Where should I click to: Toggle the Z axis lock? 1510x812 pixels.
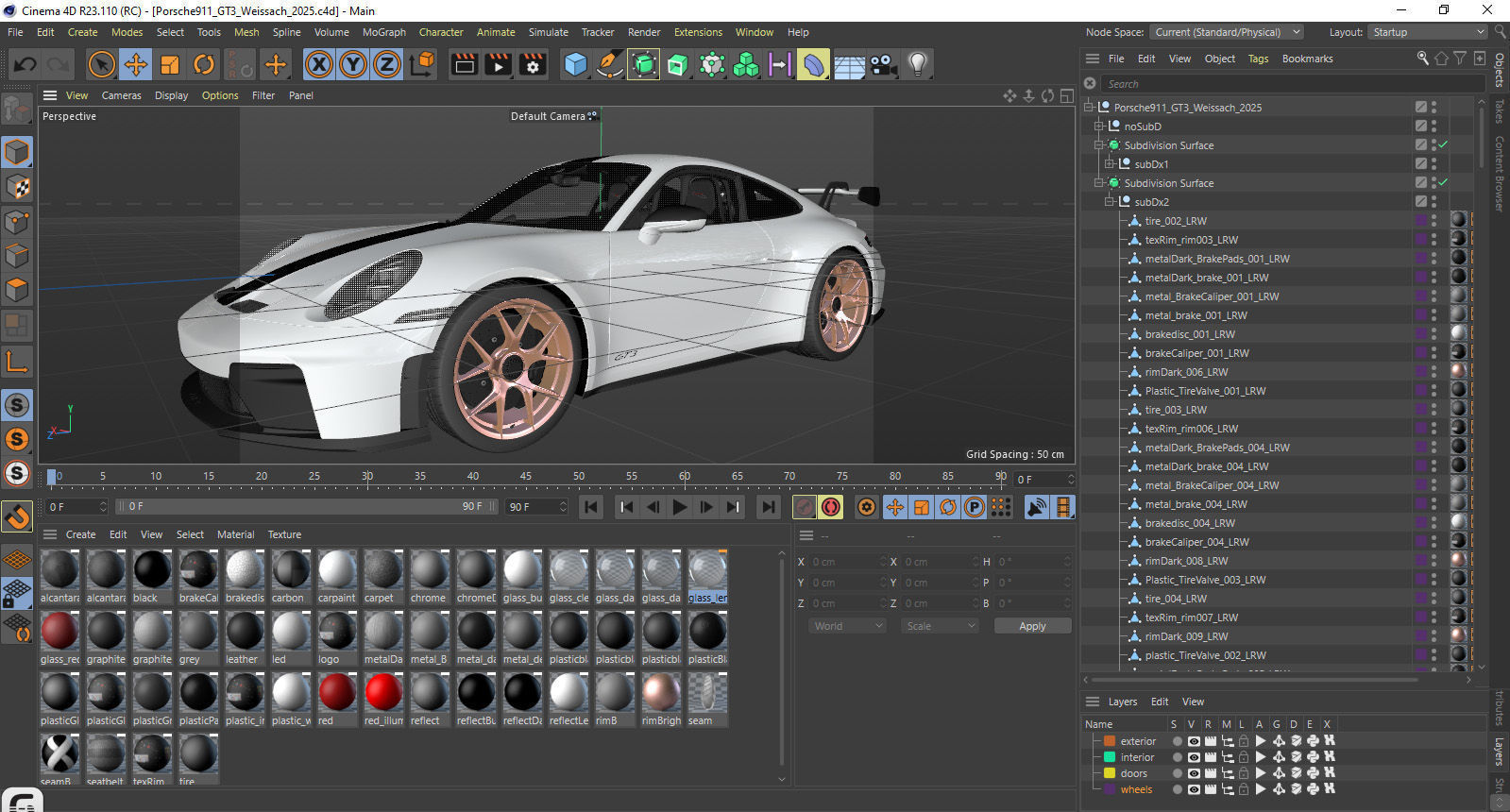387,64
